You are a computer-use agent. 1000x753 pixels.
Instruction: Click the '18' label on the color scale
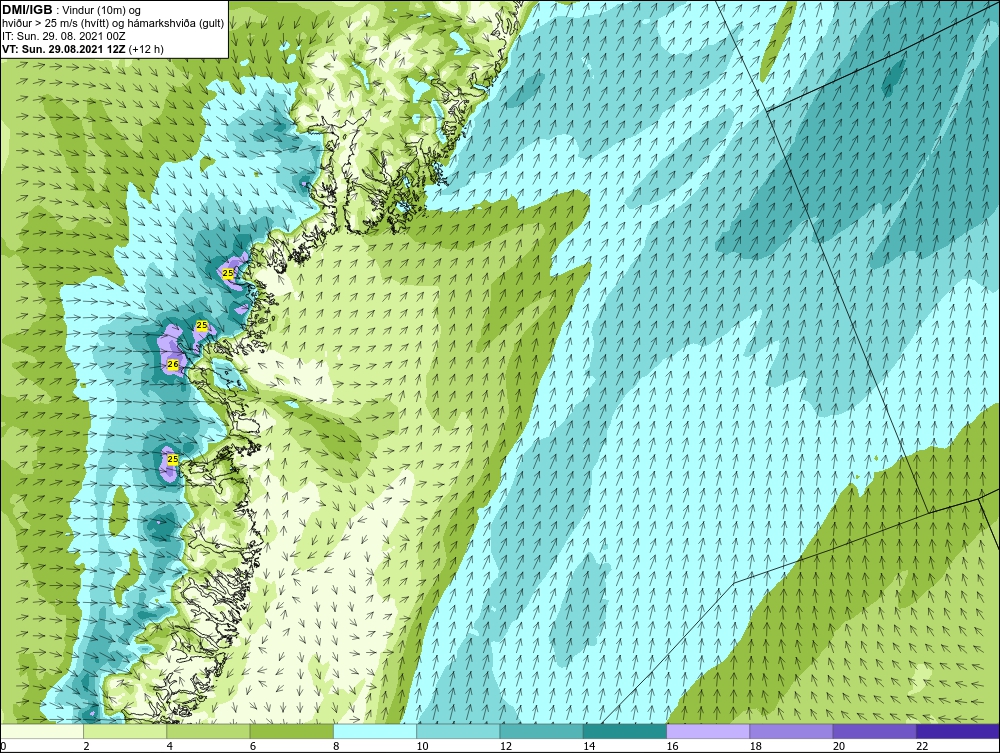(x=755, y=747)
